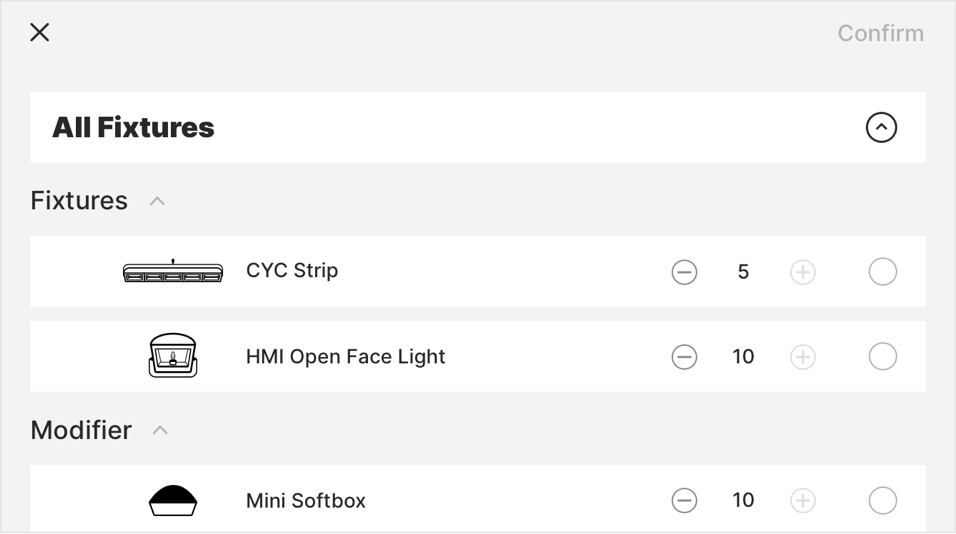Collapse the Fixtures section chevron
956x534 pixels.
pyautogui.click(x=157, y=201)
